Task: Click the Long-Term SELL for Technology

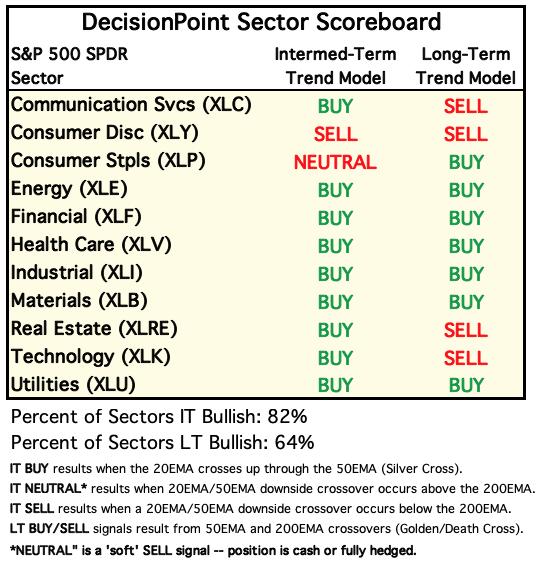Action: point(466,358)
